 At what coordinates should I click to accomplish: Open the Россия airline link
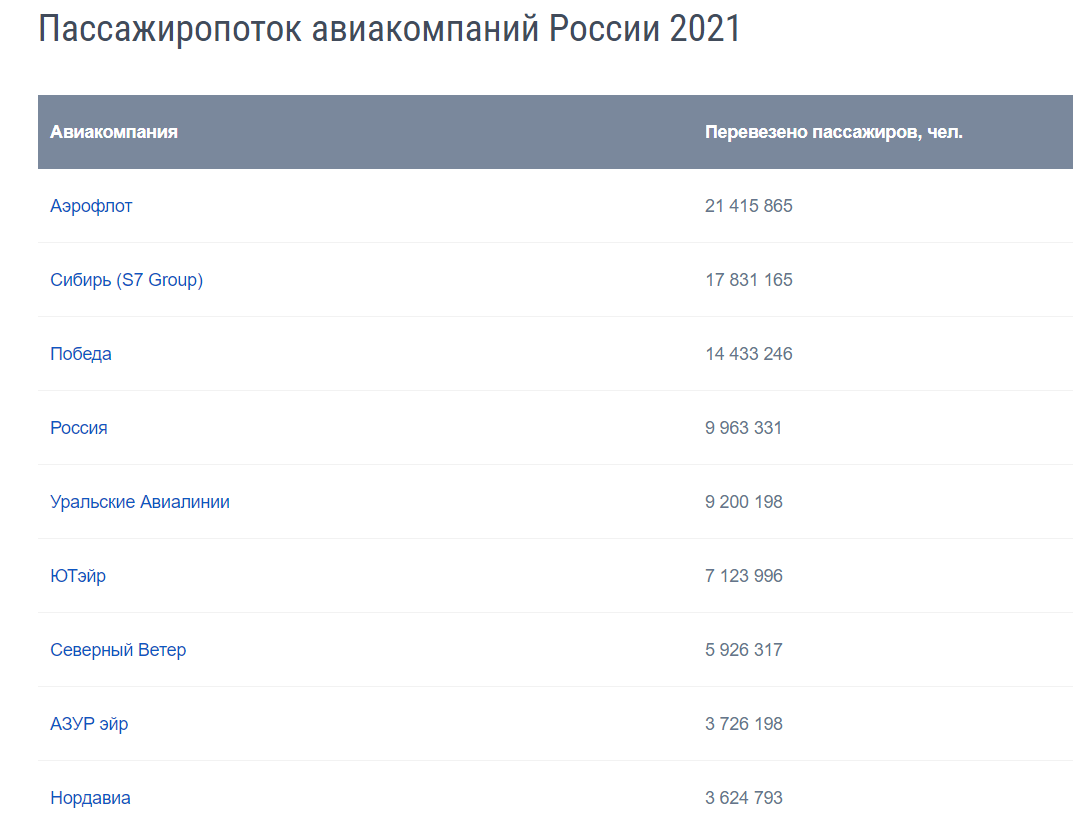pos(79,428)
